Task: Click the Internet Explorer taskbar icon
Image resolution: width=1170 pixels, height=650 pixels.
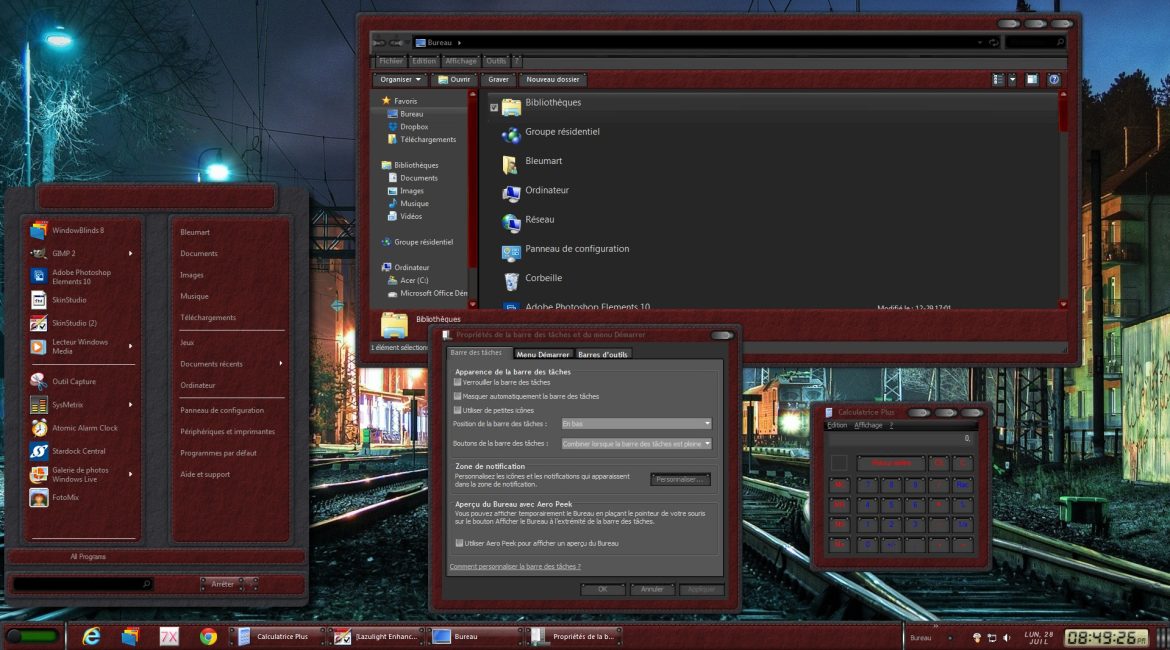Action: (x=91, y=636)
